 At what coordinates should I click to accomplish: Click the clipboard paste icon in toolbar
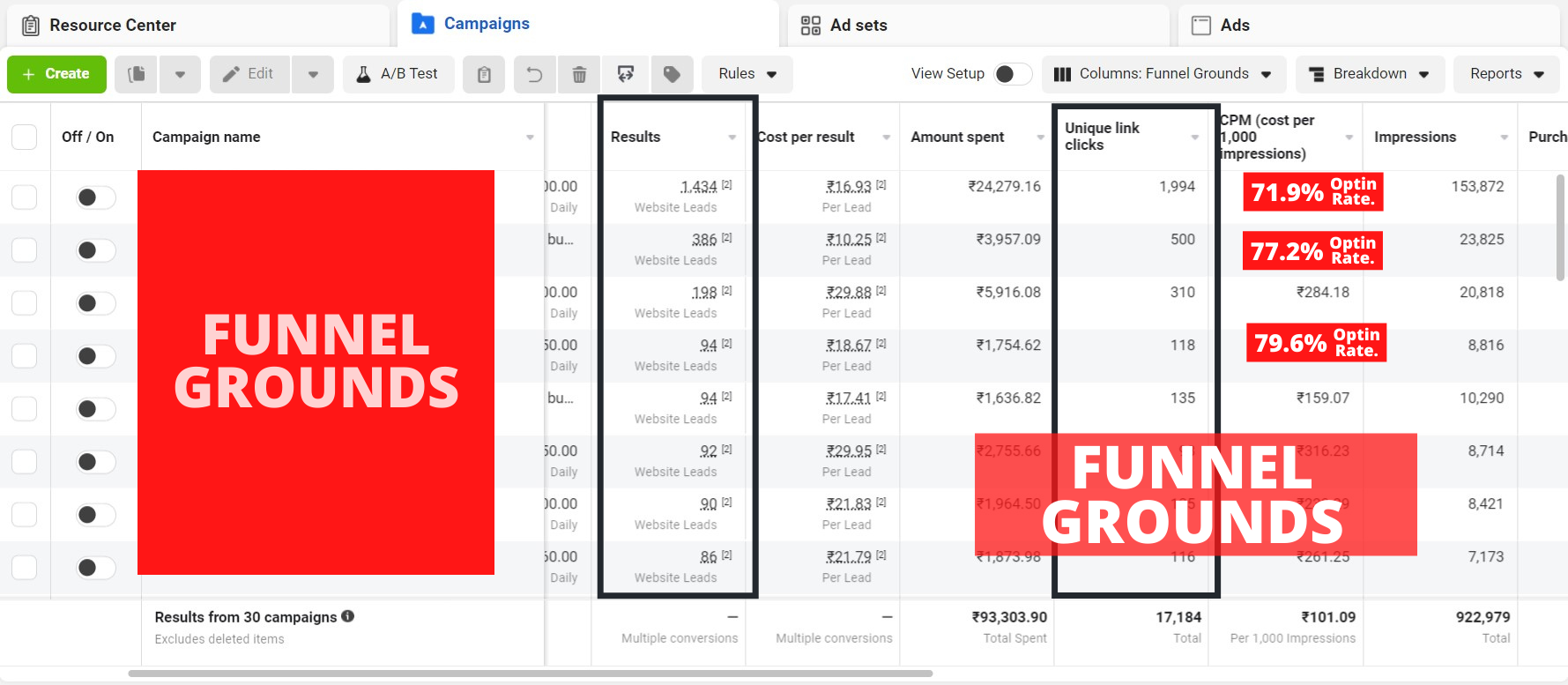click(x=484, y=75)
